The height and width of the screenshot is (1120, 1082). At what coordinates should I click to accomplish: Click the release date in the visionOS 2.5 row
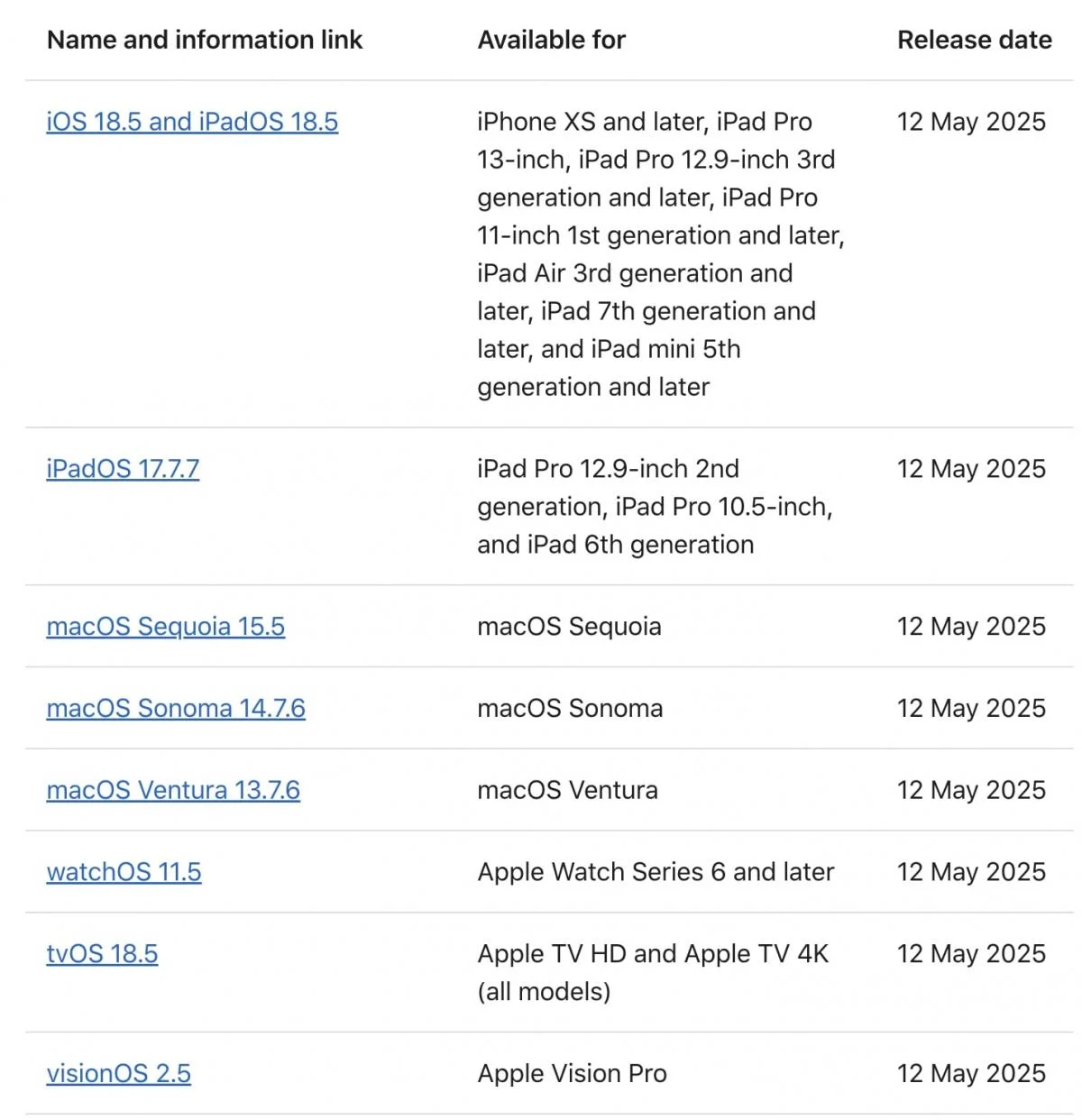coord(971,1074)
